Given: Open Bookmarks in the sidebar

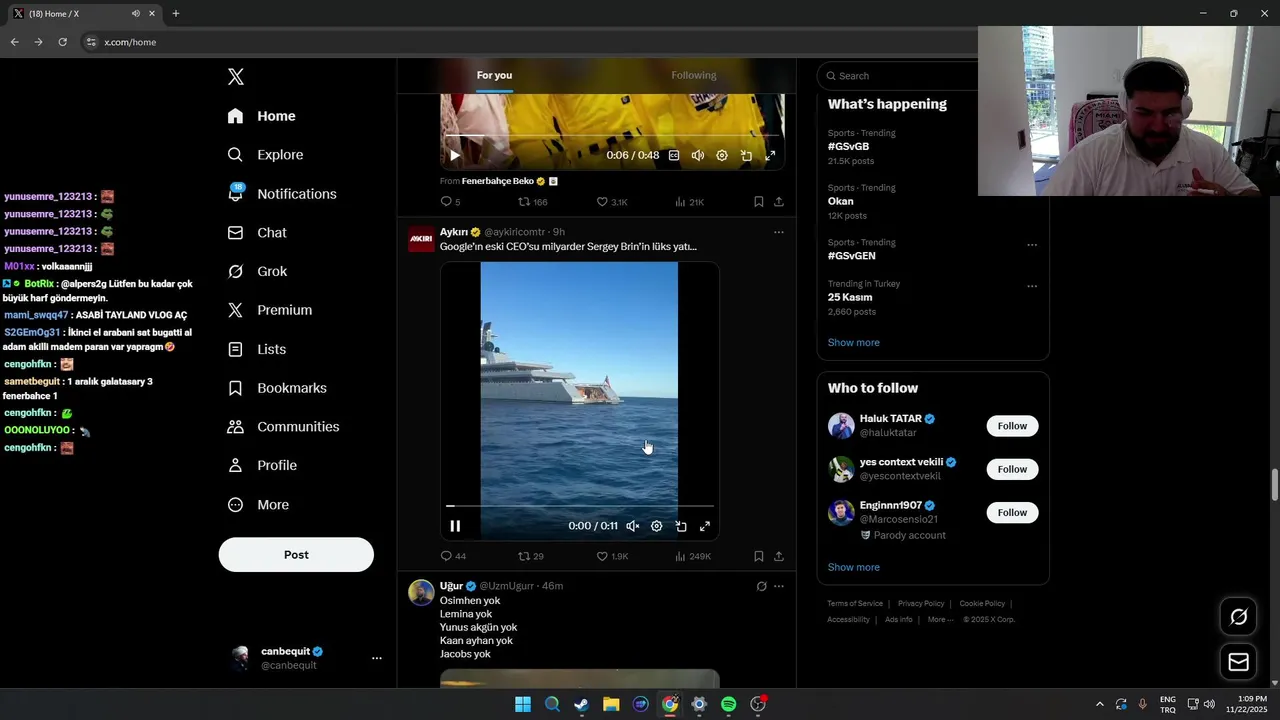Looking at the screenshot, I should coord(277,388).
